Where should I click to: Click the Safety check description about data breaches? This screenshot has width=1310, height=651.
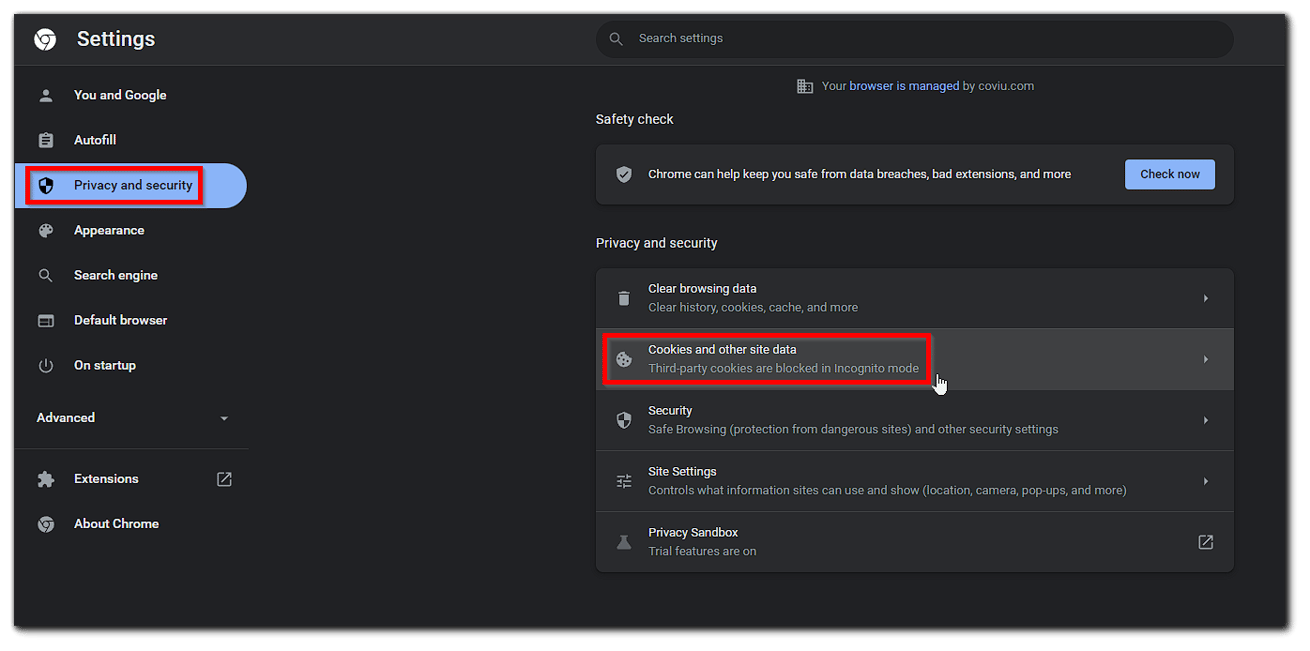(x=859, y=174)
